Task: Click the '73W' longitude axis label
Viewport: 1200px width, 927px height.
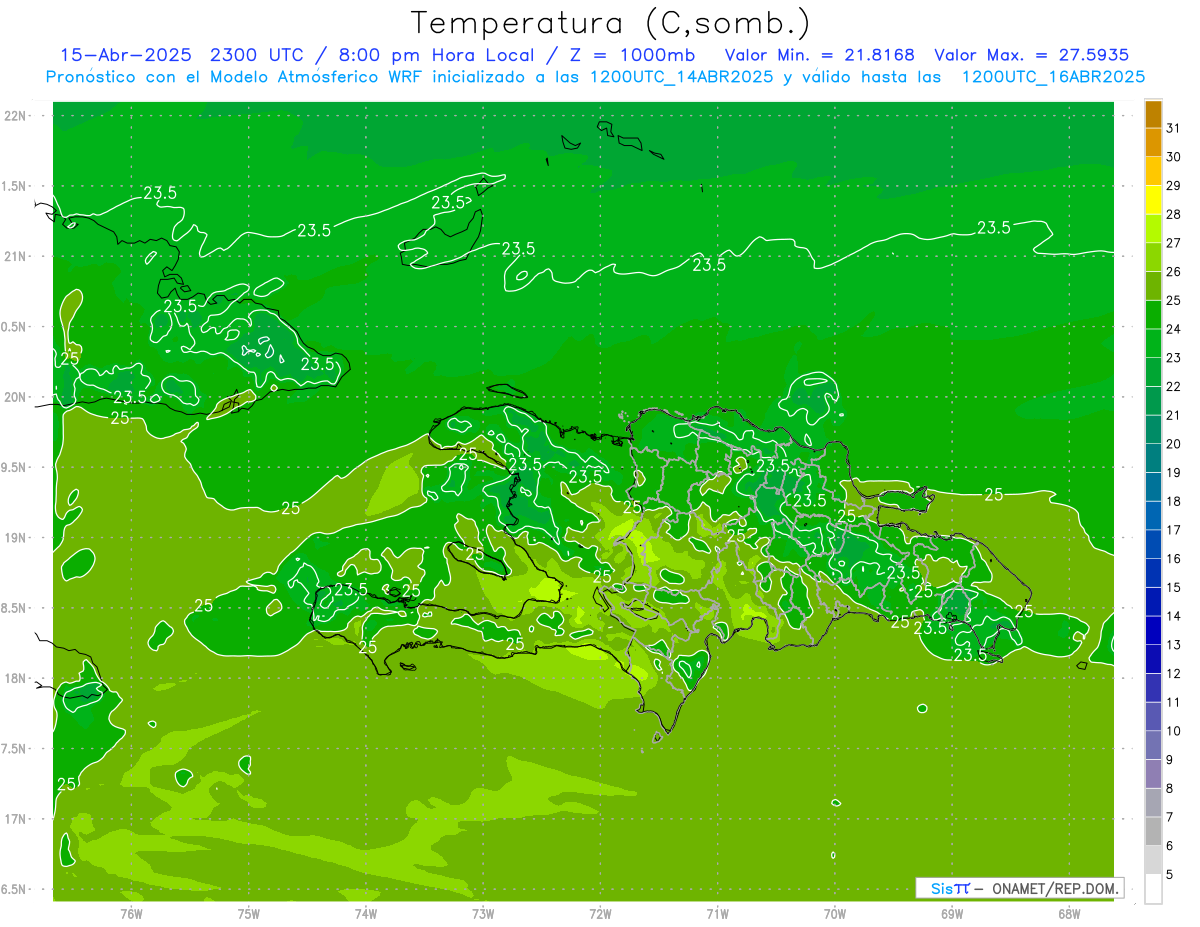Action: point(483,914)
